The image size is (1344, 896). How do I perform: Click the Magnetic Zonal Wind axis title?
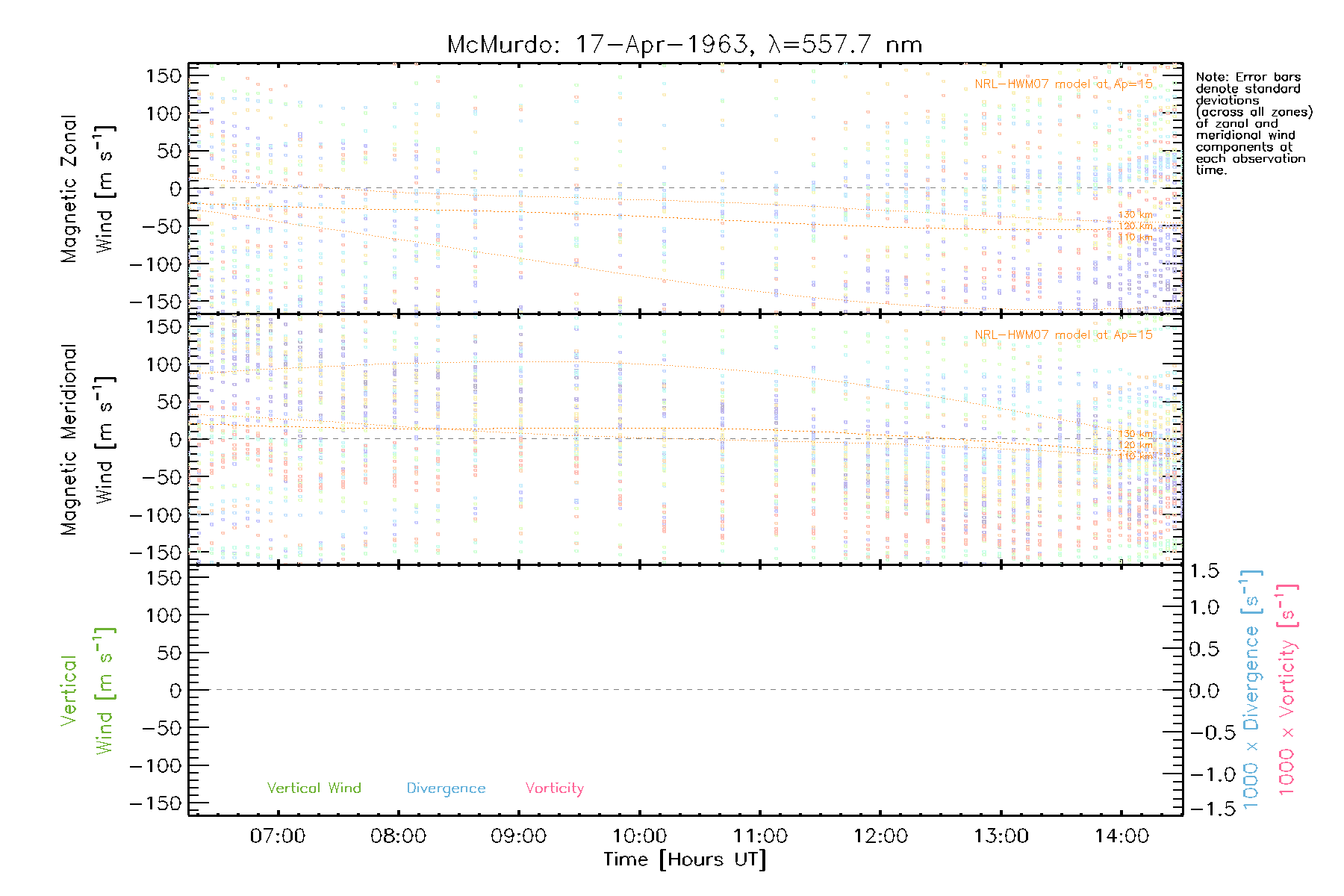pyautogui.click(x=86, y=188)
